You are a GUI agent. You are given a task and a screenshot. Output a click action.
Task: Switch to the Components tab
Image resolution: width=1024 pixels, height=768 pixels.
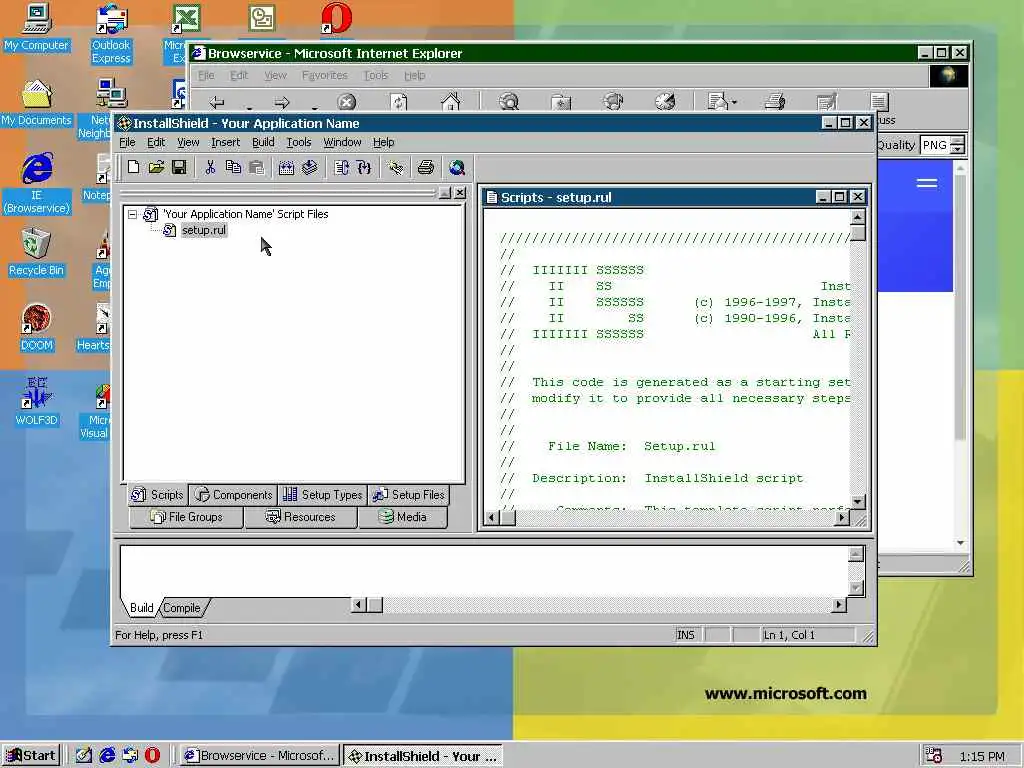click(233, 495)
